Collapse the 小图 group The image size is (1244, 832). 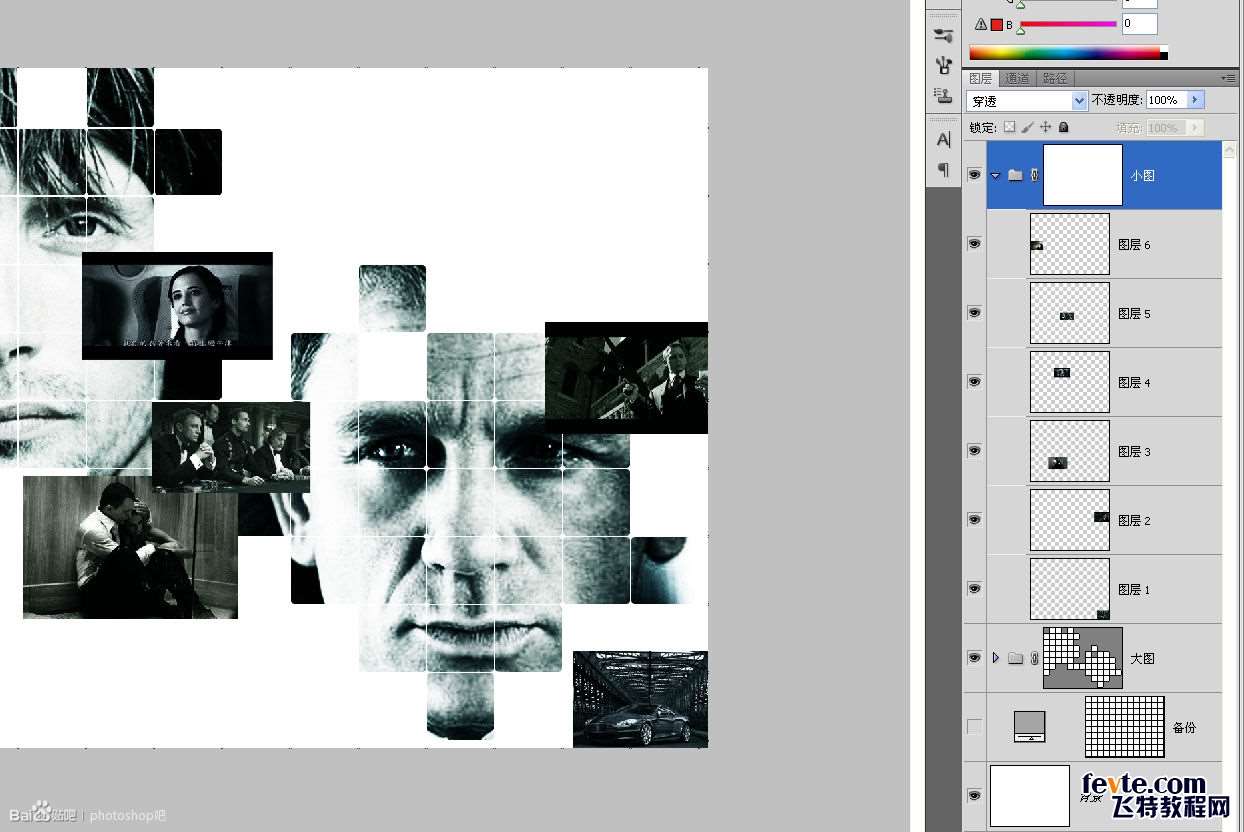pyautogui.click(x=995, y=175)
